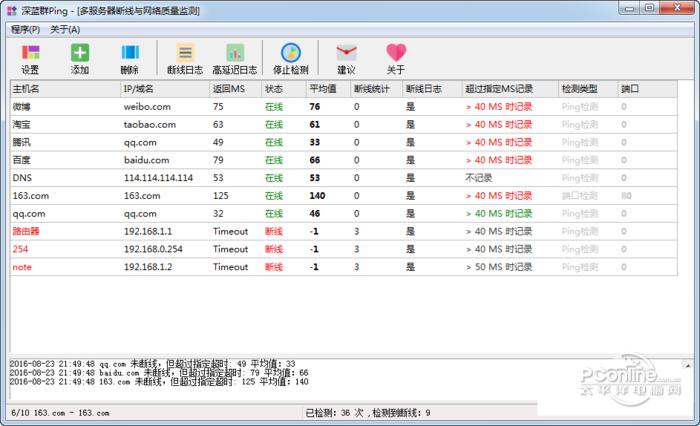Minimize the 深蓝群Ping window

coord(629,8)
